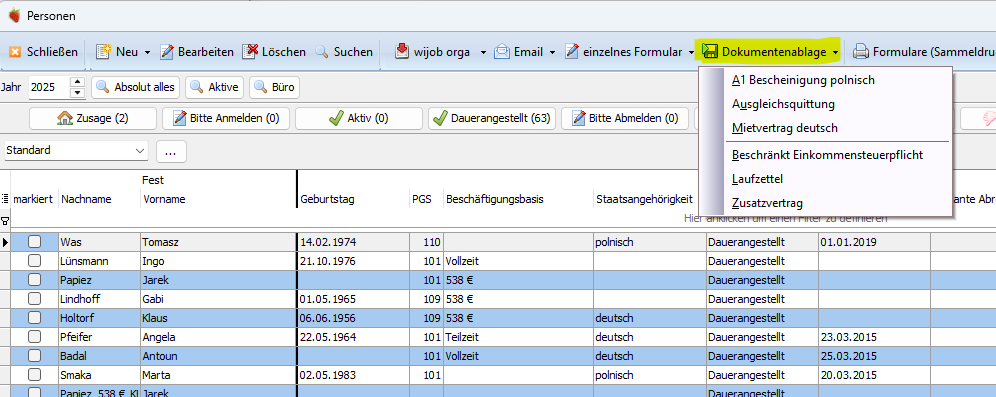Open the einzelnes Formular dropdown arrow
The height and width of the screenshot is (397, 996).
click(x=691, y=52)
